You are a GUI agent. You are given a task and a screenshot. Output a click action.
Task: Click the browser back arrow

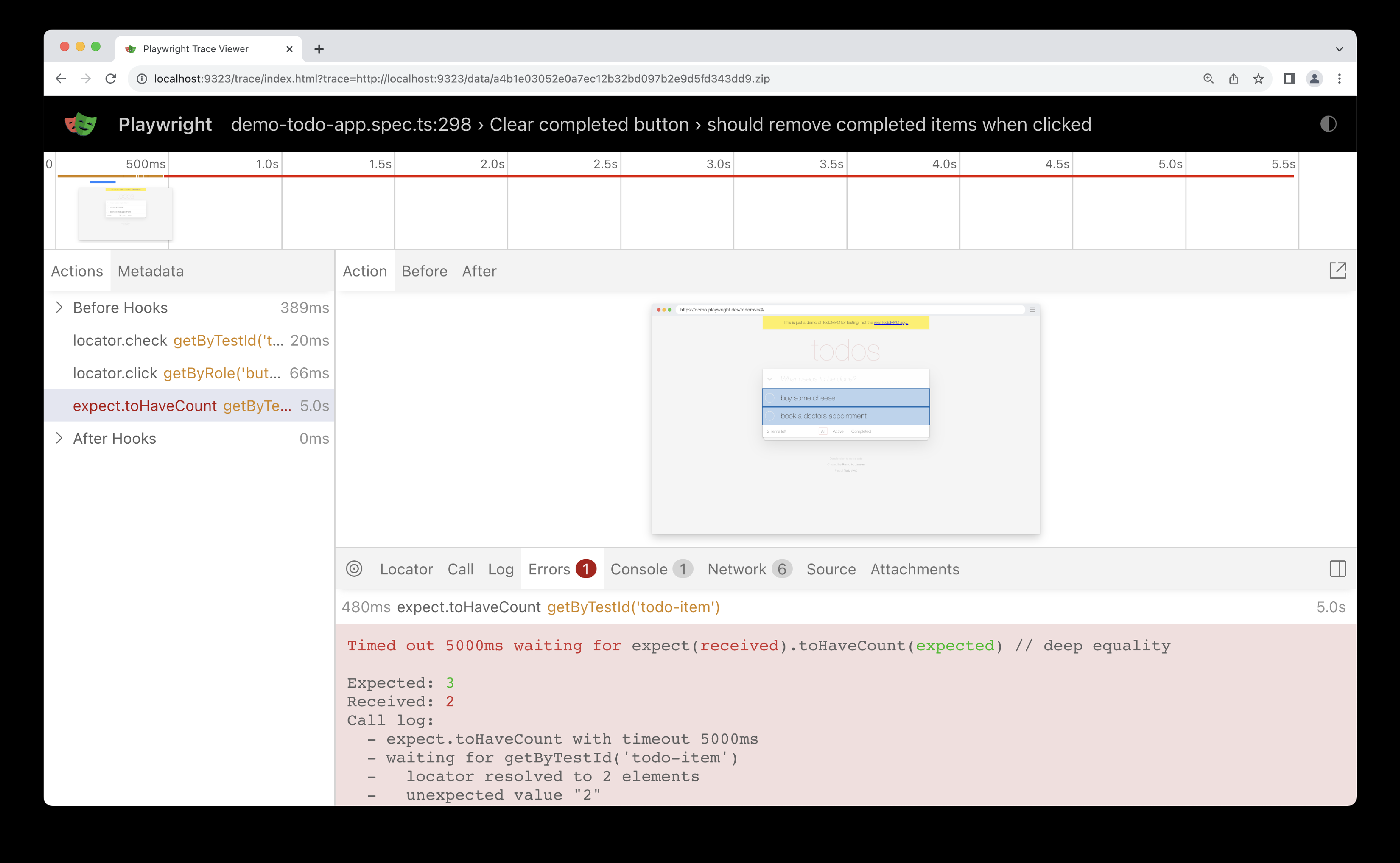tap(60, 79)
